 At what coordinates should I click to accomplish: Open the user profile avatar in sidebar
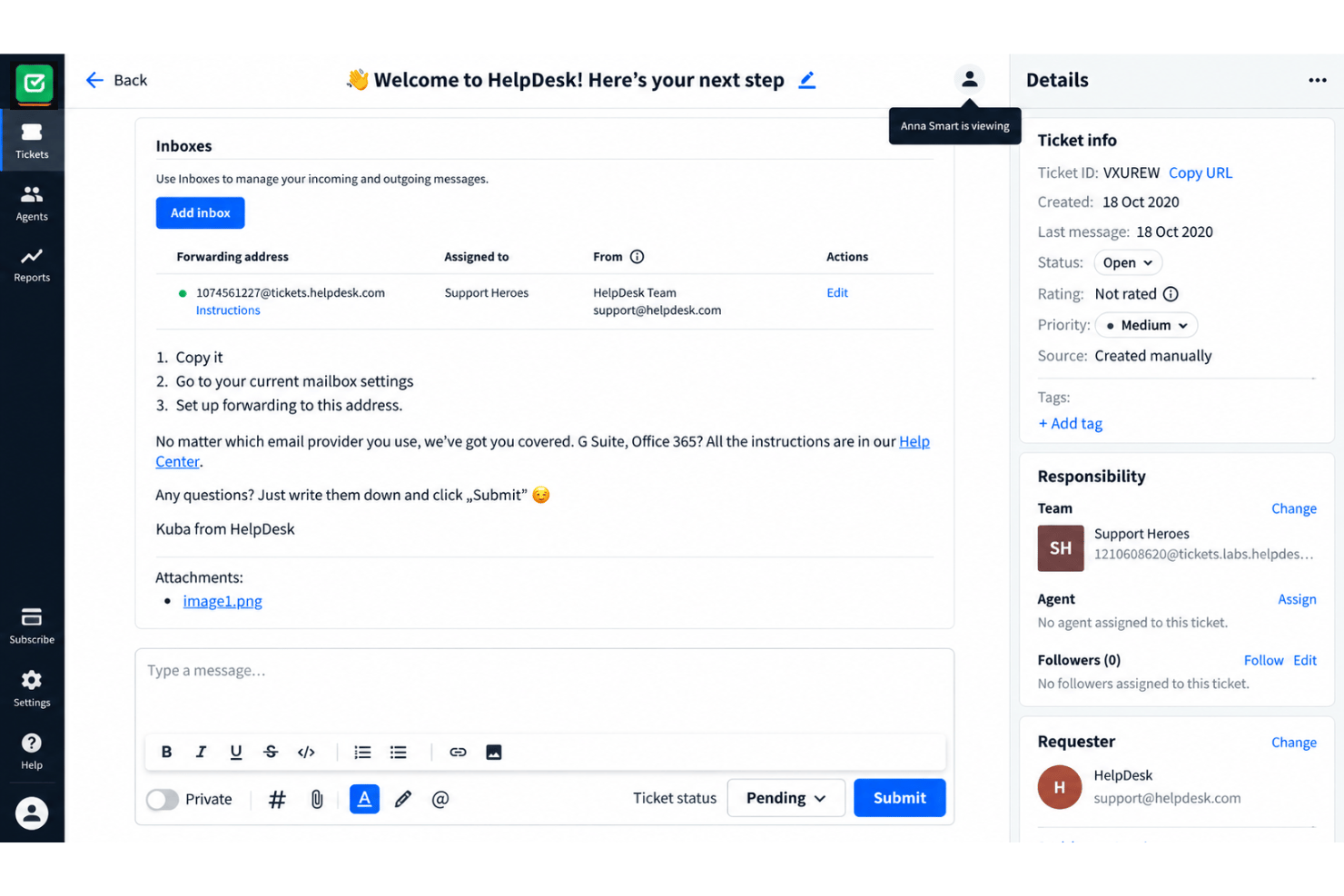click(32, 812)
